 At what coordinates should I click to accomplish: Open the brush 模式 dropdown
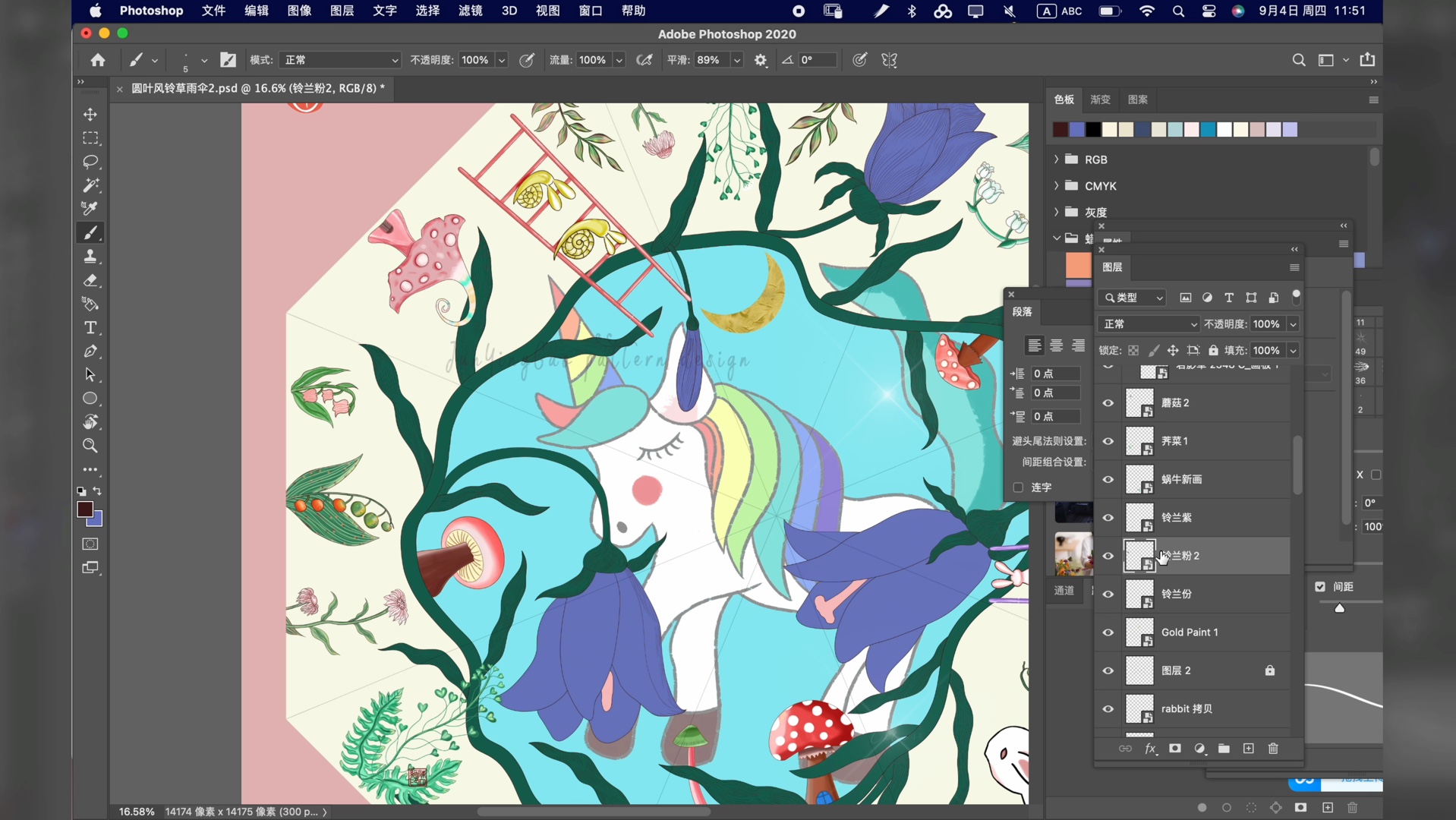(339, 60)
